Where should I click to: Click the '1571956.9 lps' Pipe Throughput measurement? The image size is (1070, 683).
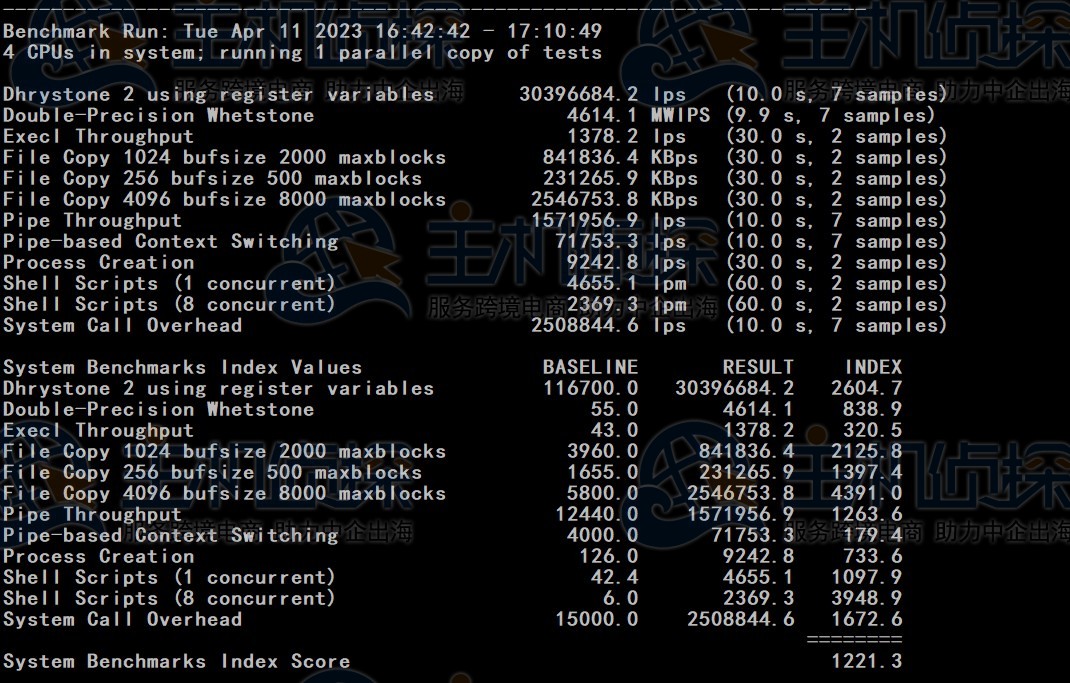pyautogui.click(x=608, y=221)
